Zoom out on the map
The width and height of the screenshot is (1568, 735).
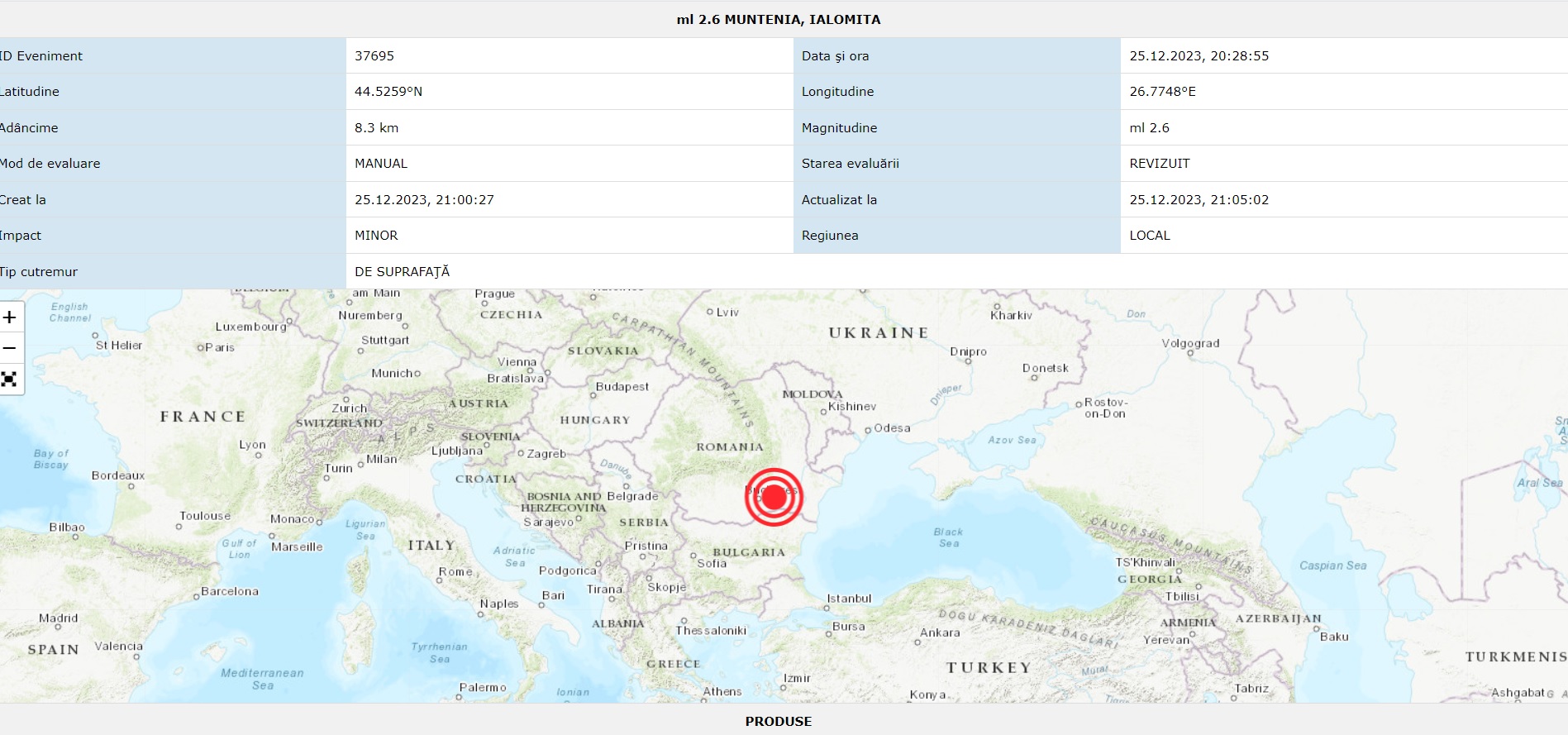[x=10, y=348]
